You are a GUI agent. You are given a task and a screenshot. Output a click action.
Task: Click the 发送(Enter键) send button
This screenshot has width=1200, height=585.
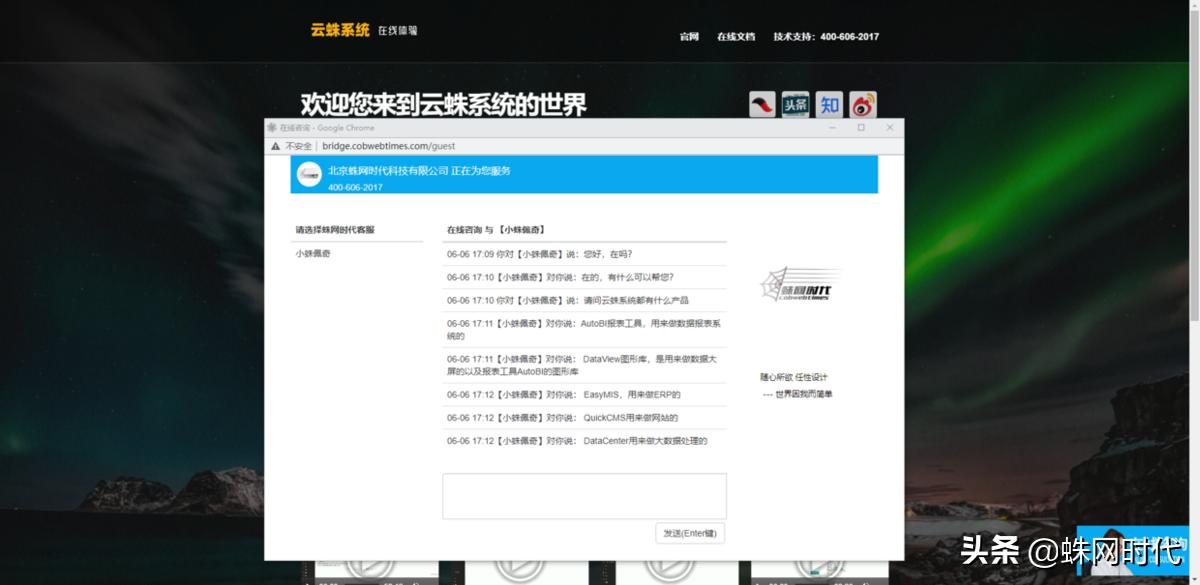690,533
